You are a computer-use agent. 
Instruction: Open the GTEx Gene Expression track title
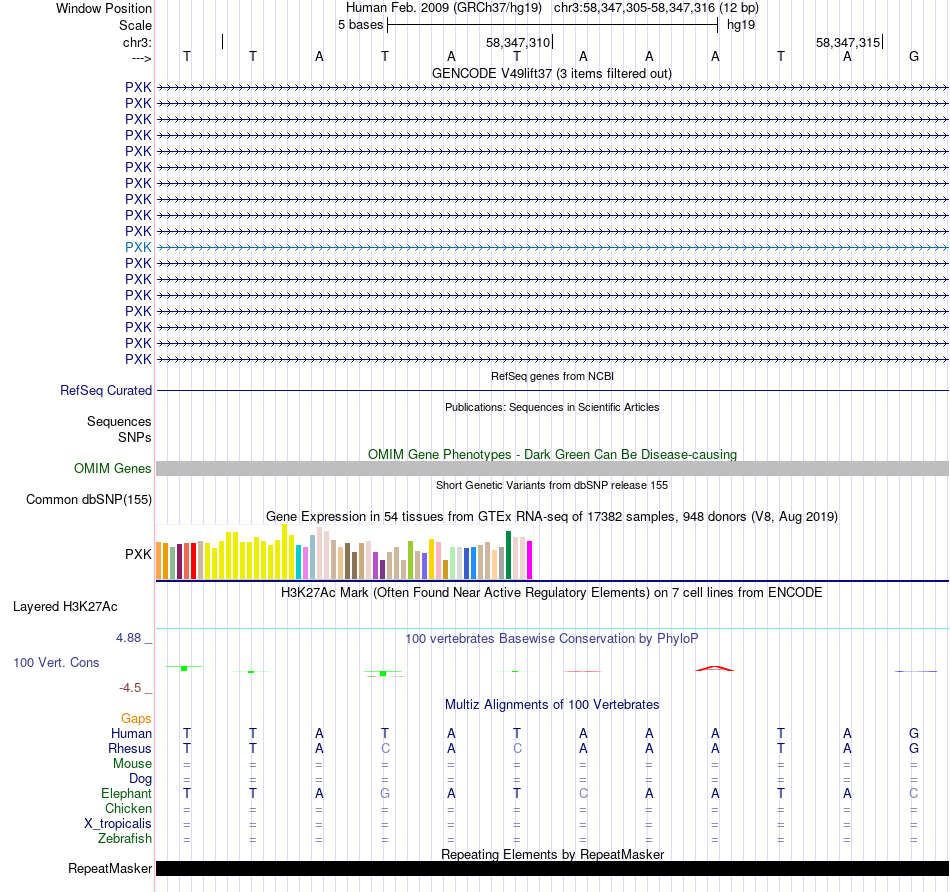pyautogui.click(x=552, y=516)
